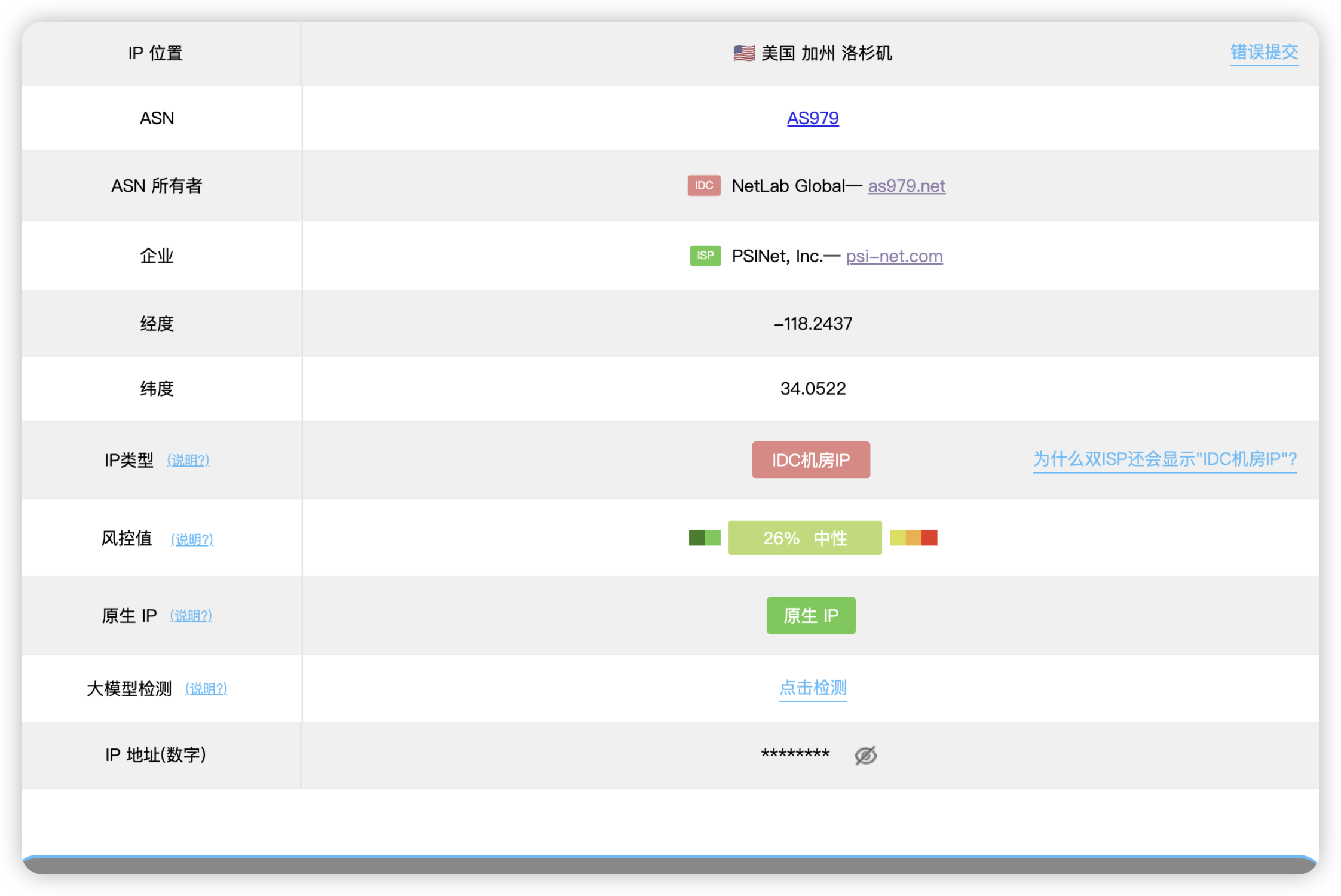Open the AS979 link

tap(813, 118)
